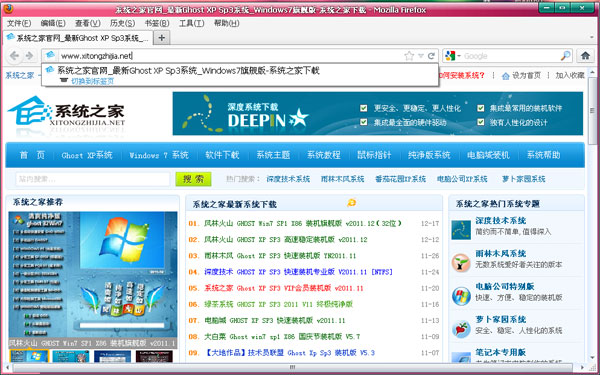Viewport: 600px width, 375px height.
Task: Click the Firefox logo in title bar
Action: coord(7,9)
